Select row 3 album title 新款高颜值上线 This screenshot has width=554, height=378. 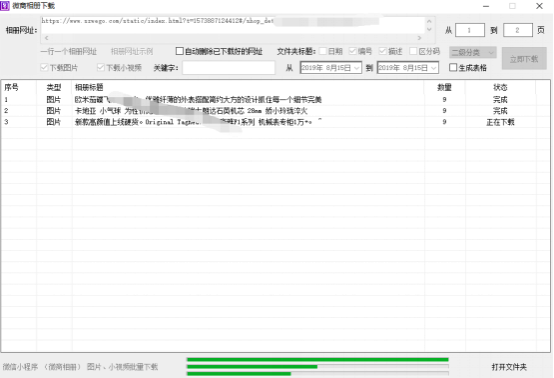[x=198, y=122]
